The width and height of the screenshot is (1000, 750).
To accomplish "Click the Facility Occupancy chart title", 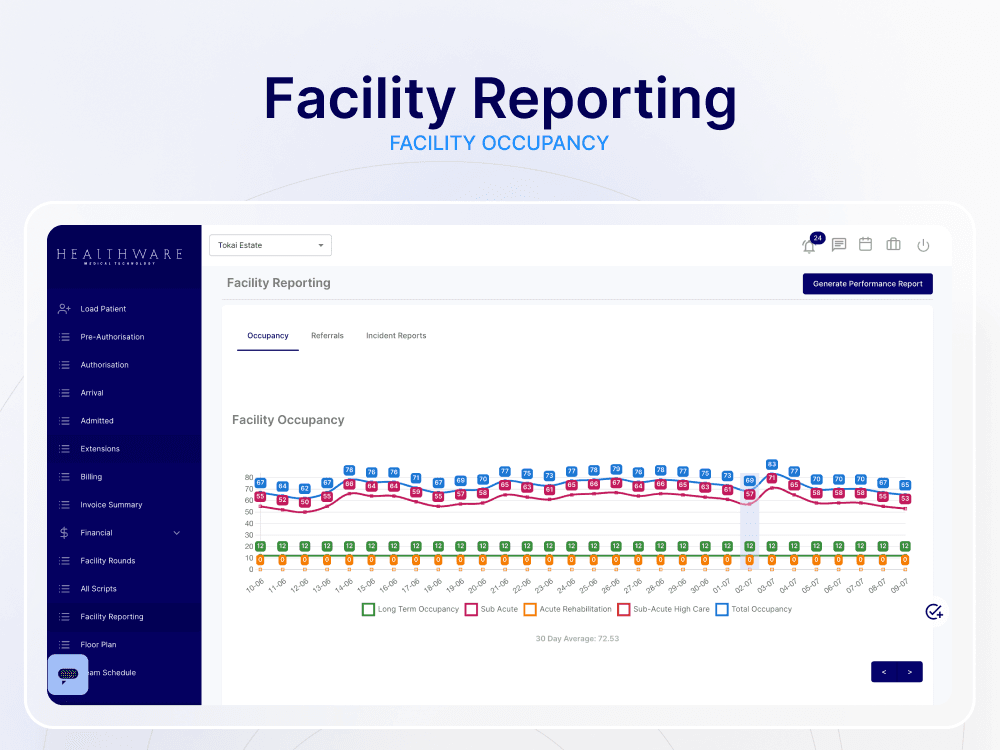I will [288, 420].
